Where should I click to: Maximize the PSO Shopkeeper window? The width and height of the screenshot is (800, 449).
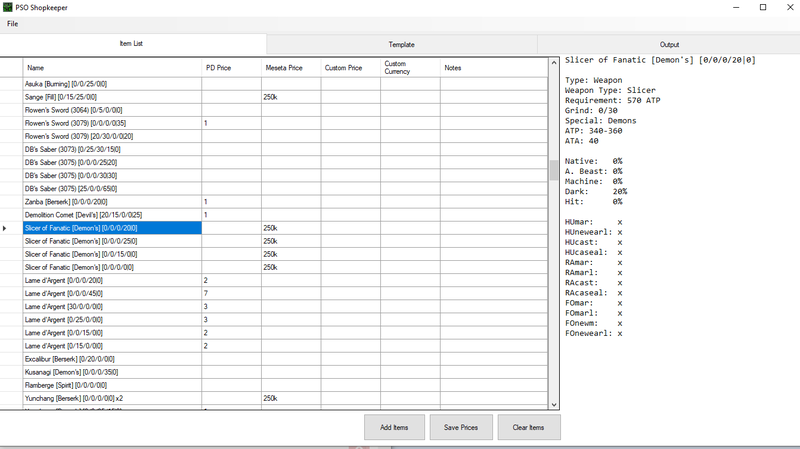coord(763,7)
